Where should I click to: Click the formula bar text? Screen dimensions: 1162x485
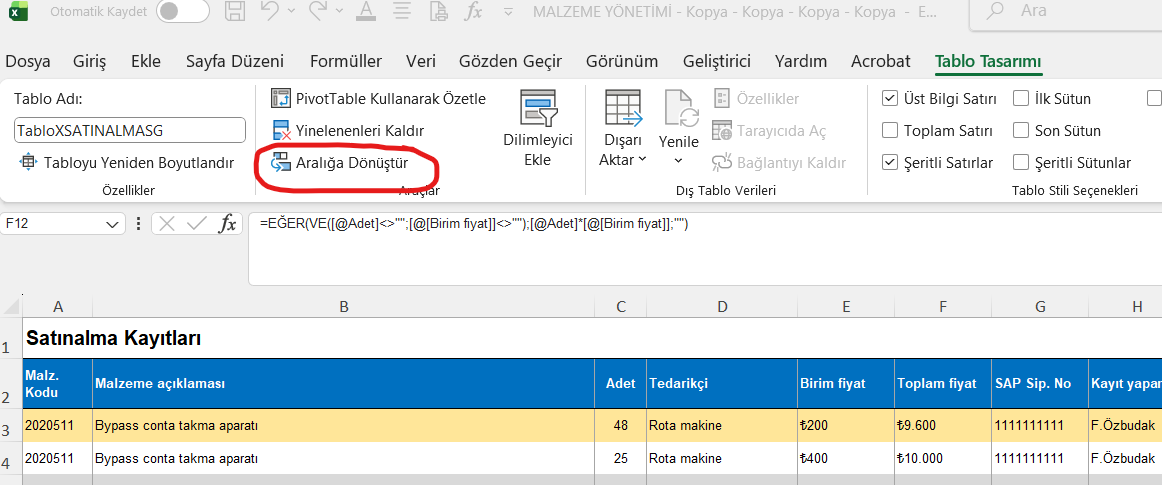(474, 223)
